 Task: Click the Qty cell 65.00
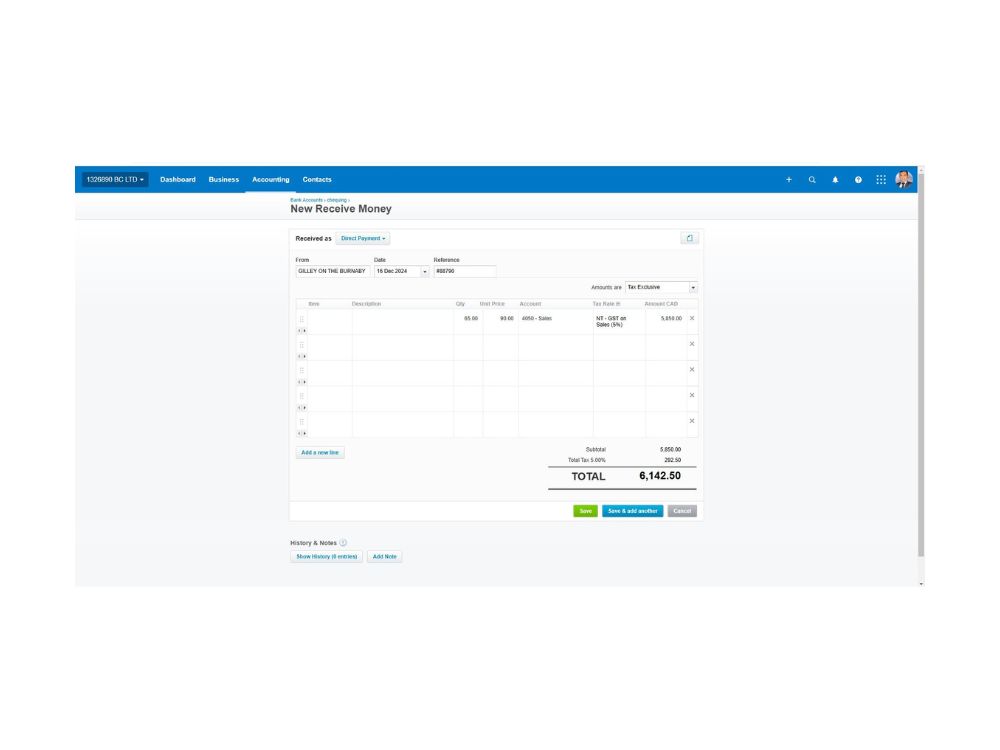(468, 322)
